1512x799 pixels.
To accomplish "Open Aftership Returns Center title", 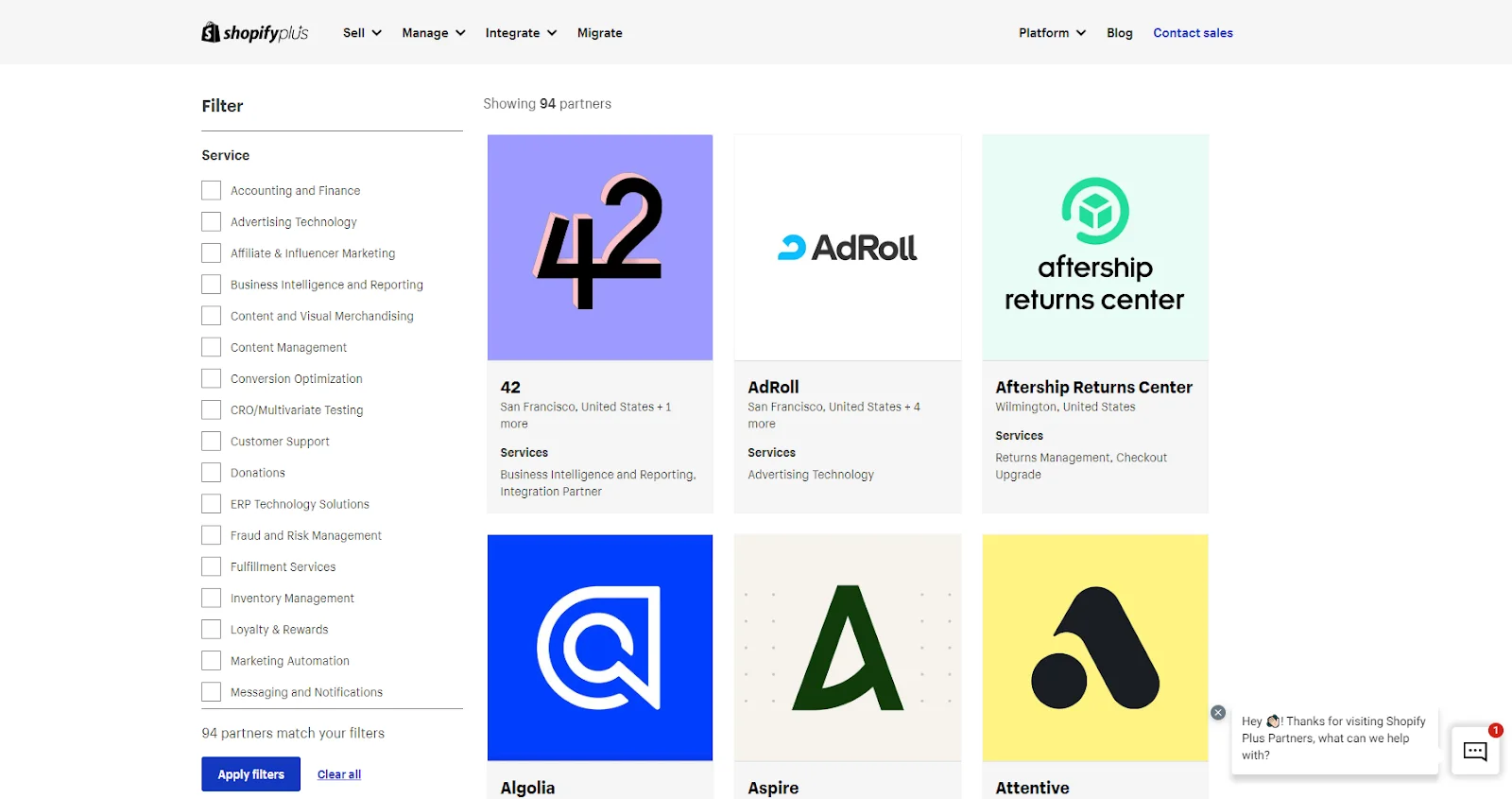I will 1093,387.
